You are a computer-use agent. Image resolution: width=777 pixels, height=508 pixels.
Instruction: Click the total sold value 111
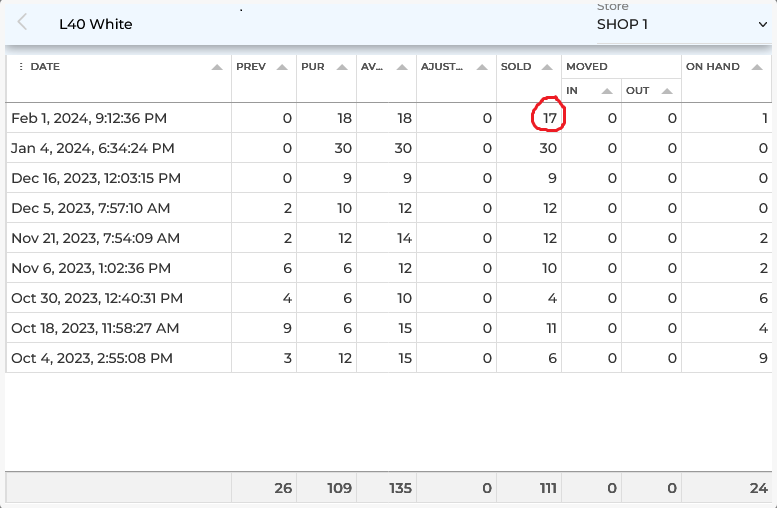coord(543,489)
